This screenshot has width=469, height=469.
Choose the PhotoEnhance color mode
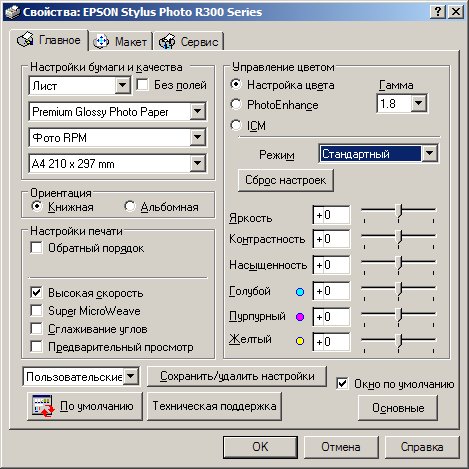(236, 105)
